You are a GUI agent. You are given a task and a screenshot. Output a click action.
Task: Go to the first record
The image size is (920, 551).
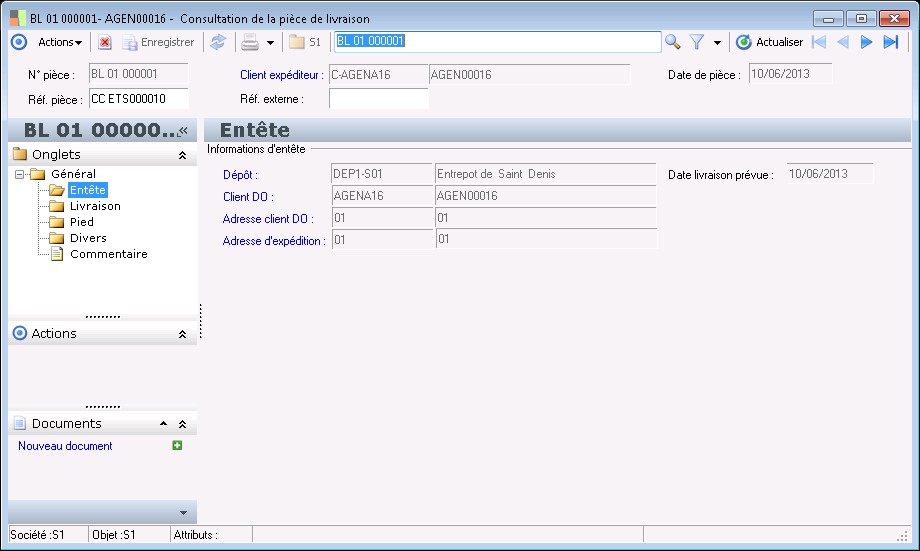tap(819, 42)
